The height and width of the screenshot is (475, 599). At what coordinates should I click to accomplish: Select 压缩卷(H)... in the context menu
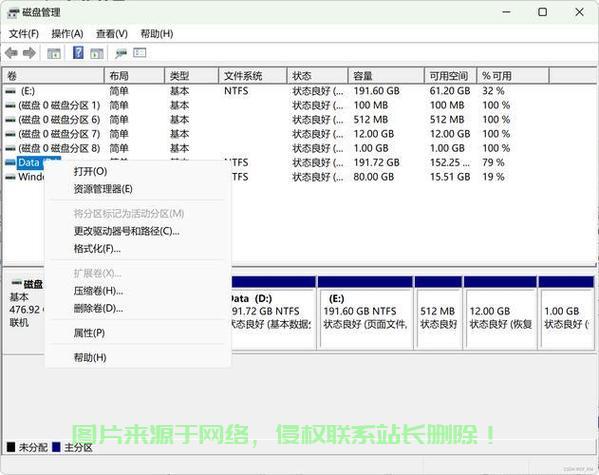pyautogui.click(x=138, y=291)
